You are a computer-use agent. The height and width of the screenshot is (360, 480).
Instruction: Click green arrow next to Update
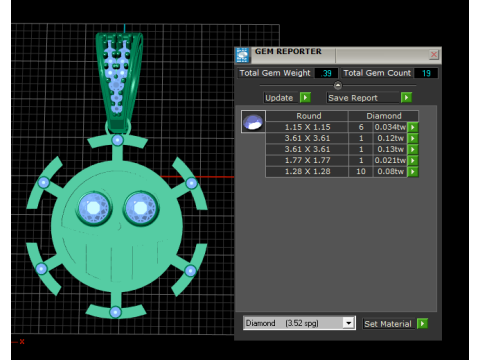point(305,97)
